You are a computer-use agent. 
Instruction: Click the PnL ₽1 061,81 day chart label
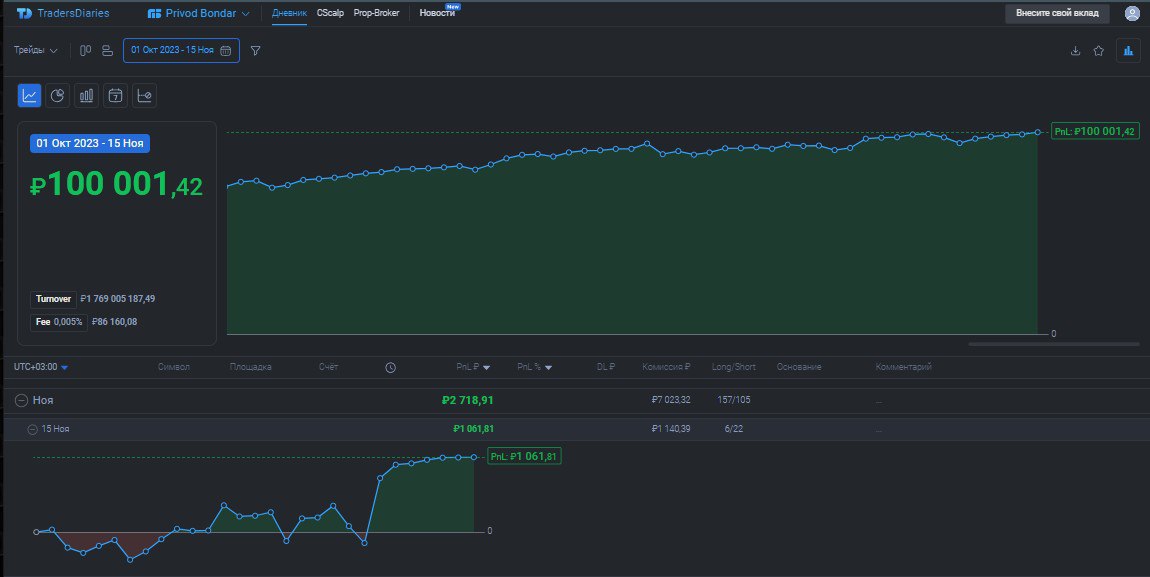[x=524, y=457]
